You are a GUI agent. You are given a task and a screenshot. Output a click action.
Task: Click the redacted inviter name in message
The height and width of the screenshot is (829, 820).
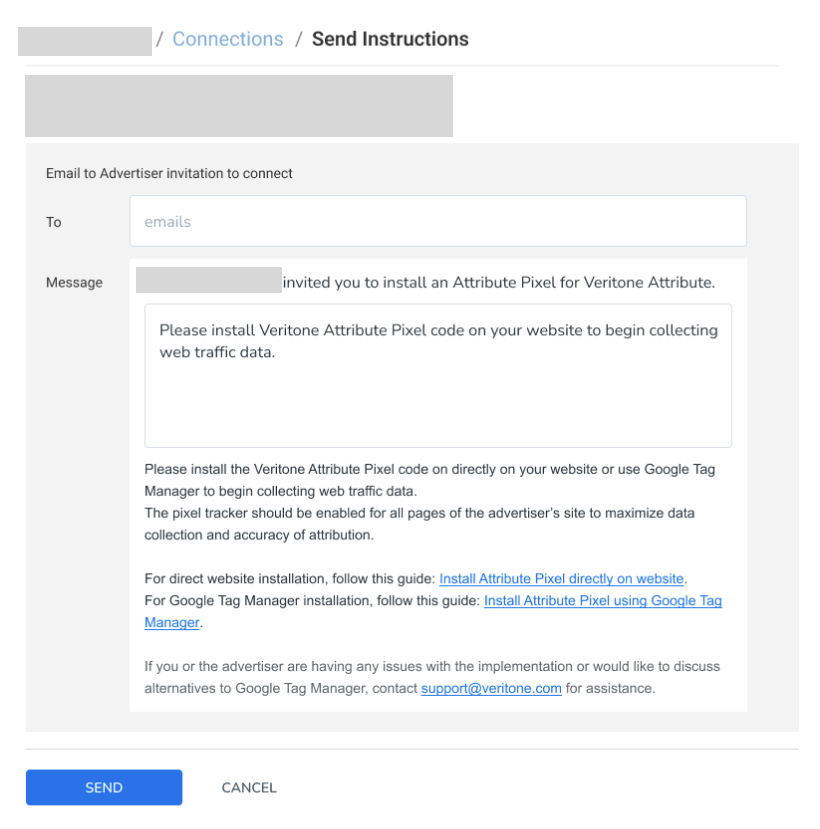209,280
